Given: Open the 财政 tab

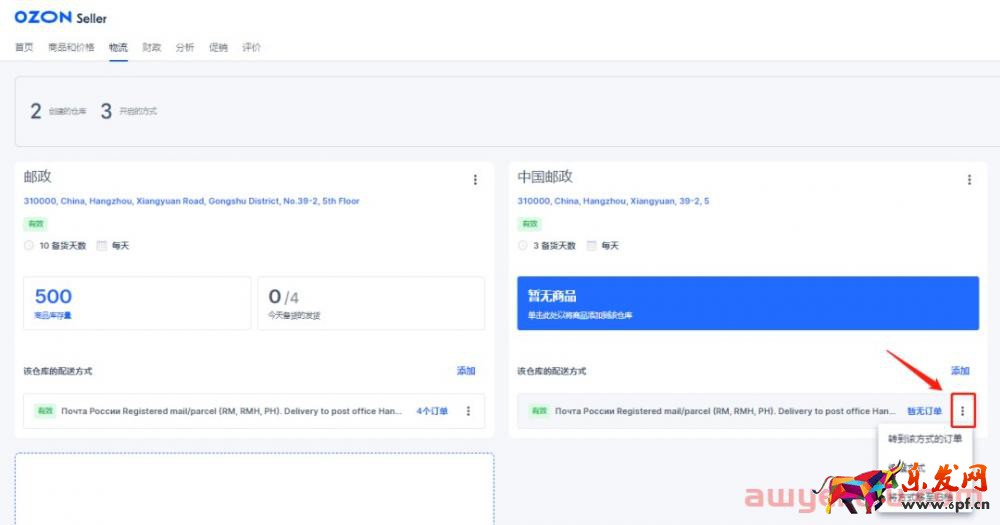Looking at the screenshot, I should [x=151, y=47].
